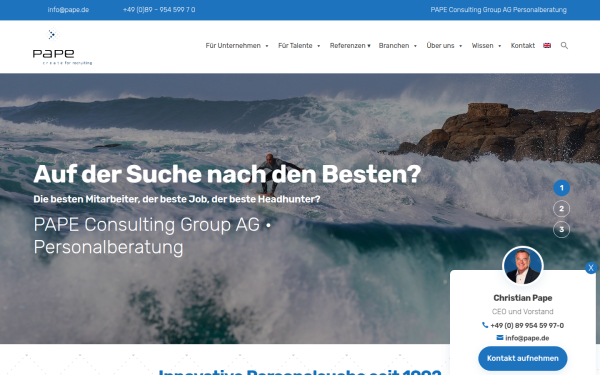Switch language via the UK flag icon

pos(547,46)
